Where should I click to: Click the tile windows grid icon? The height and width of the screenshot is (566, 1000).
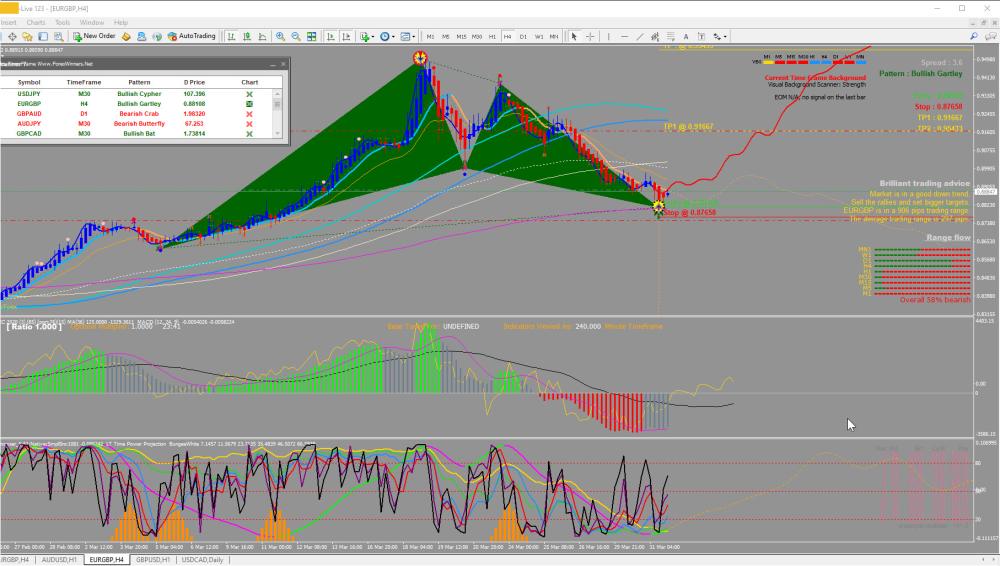pos(312,36)
